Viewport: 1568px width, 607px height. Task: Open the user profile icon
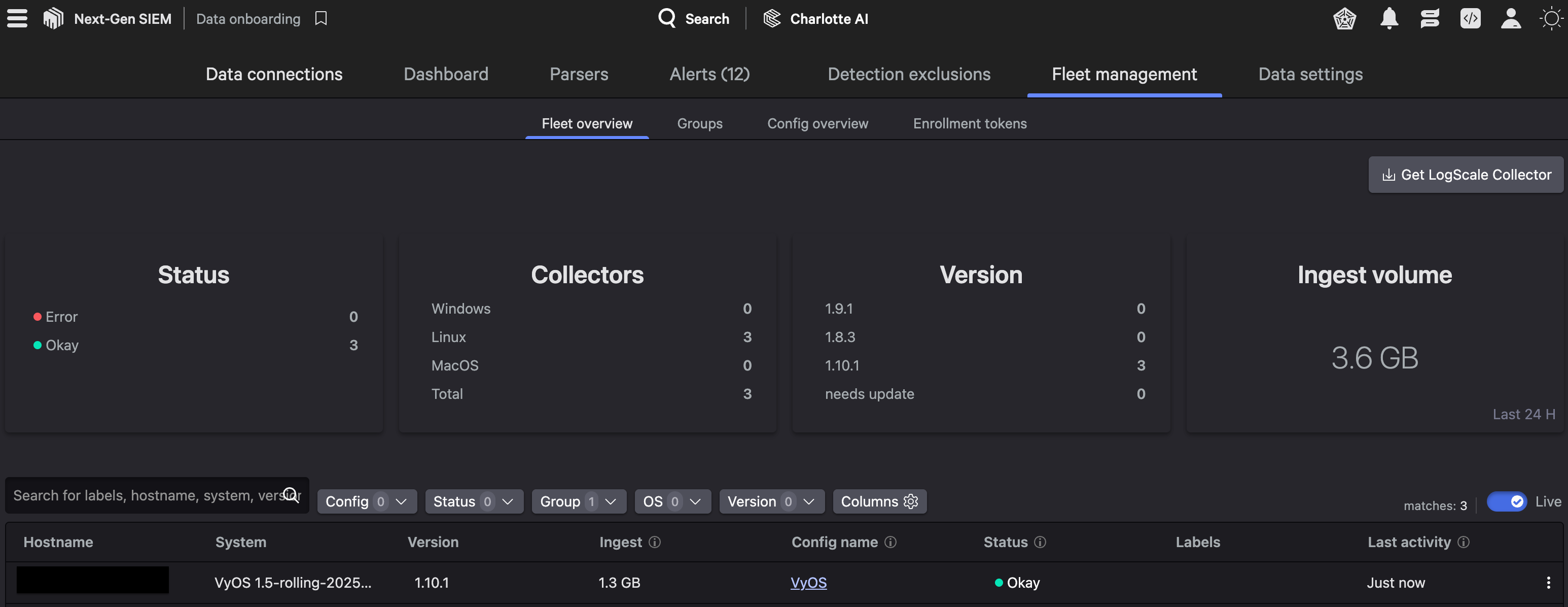(x=1510, y=18)
